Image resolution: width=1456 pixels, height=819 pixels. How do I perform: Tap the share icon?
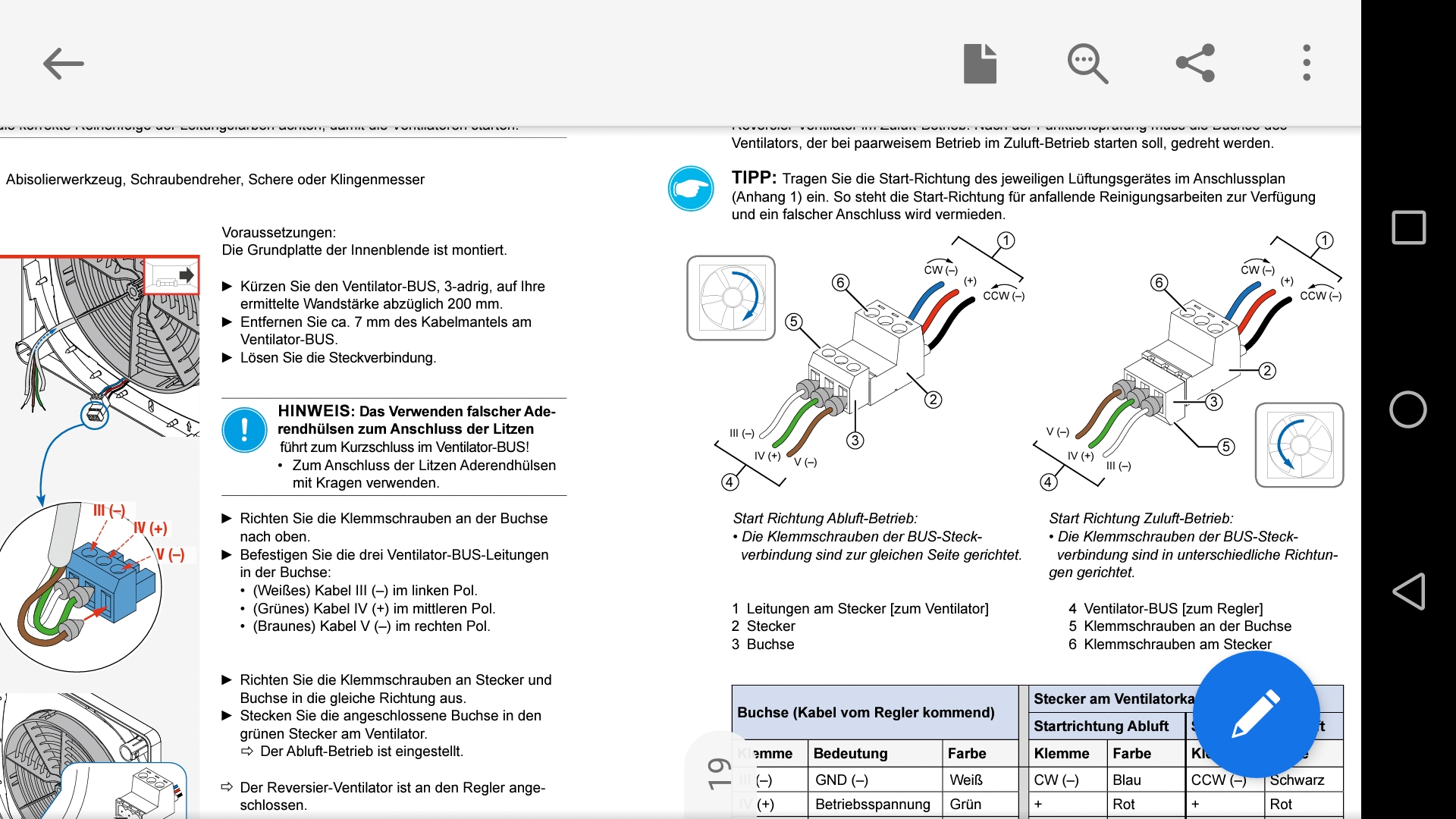1196,64
